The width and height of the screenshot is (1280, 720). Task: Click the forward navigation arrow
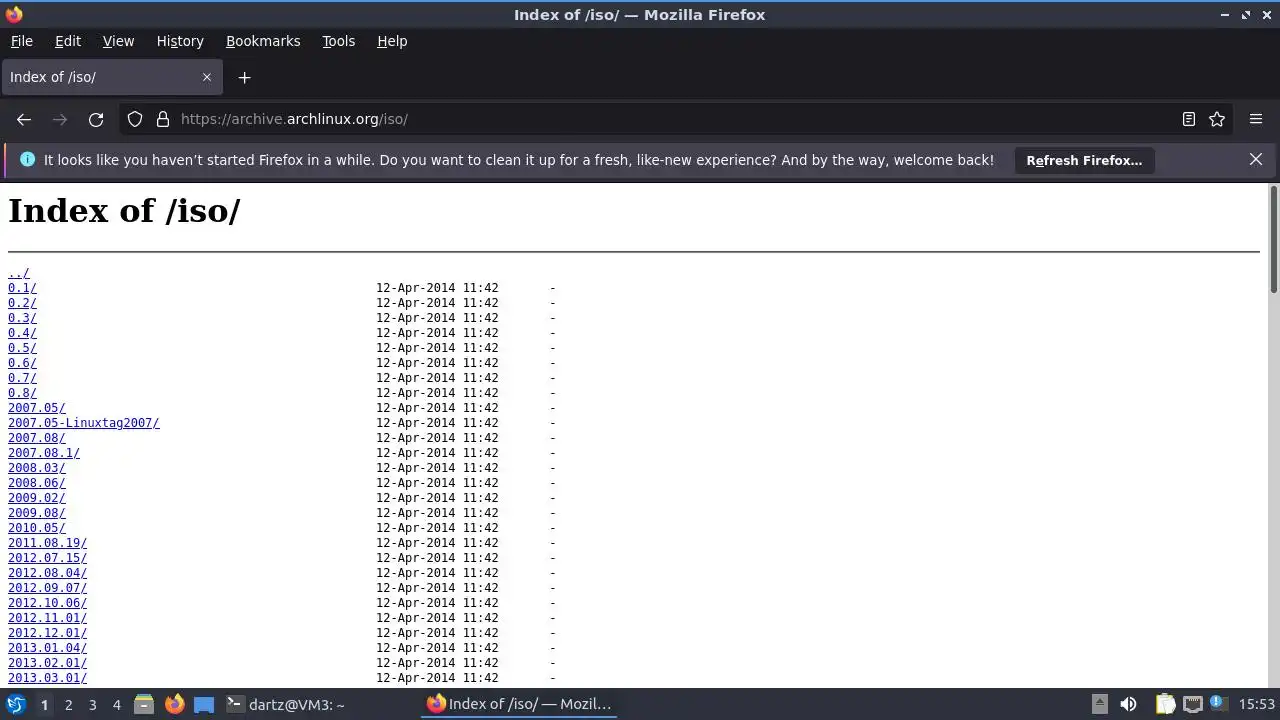pyautogui.click(x=60, y=119)
